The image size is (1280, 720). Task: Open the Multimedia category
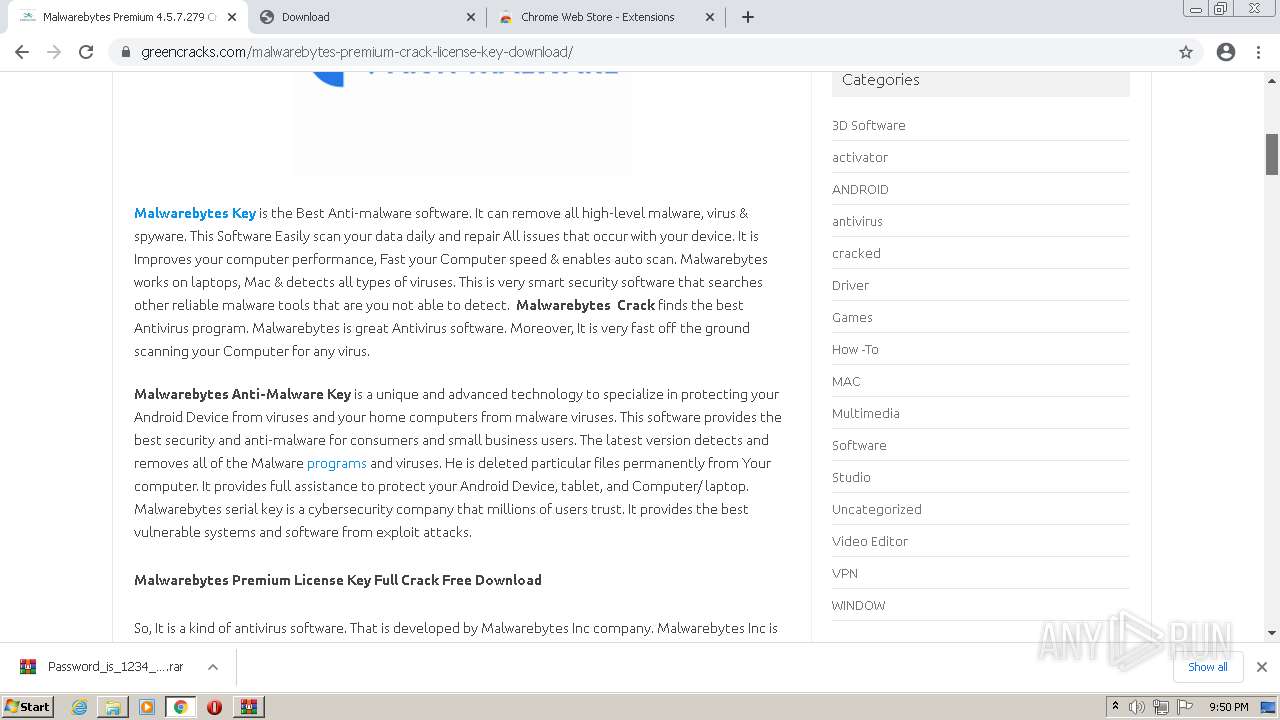click(866, 413)
